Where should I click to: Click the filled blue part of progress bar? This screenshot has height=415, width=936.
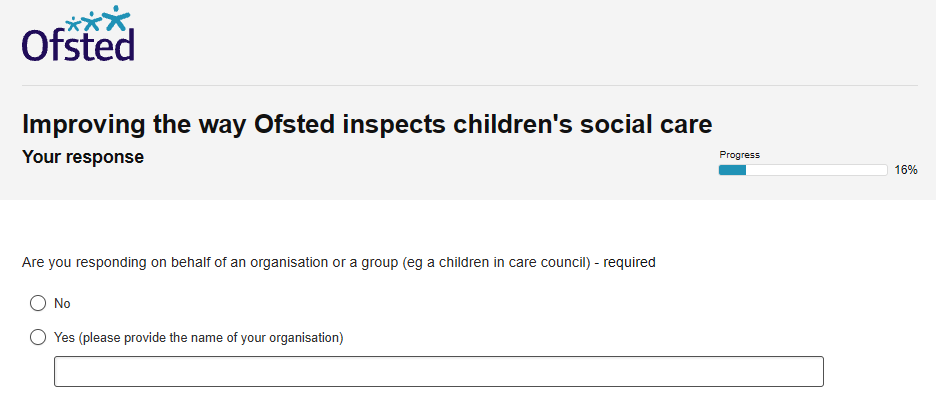(732, 170)
